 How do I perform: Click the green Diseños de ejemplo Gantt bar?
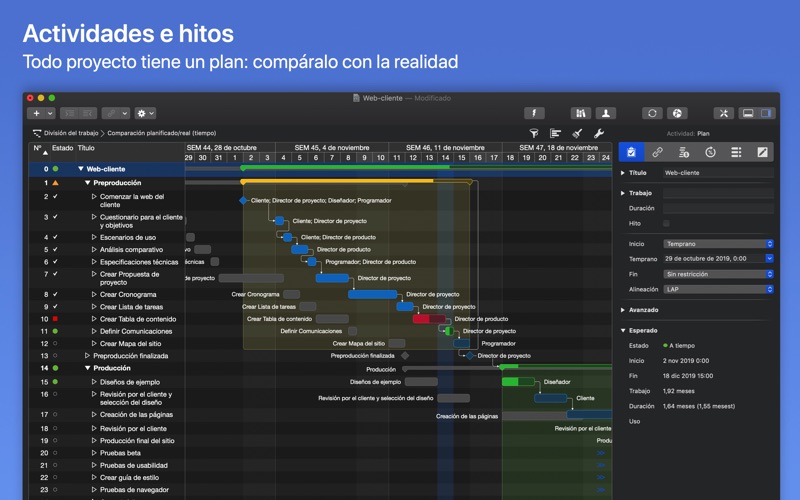(x=518, y=382)
